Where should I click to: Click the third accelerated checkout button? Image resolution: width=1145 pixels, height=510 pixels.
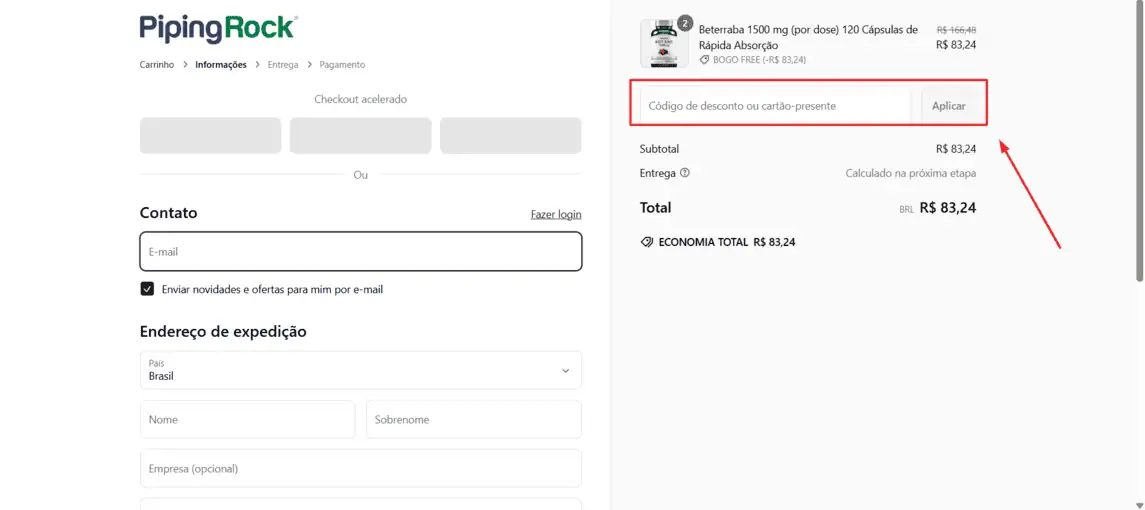coord(510,135)
